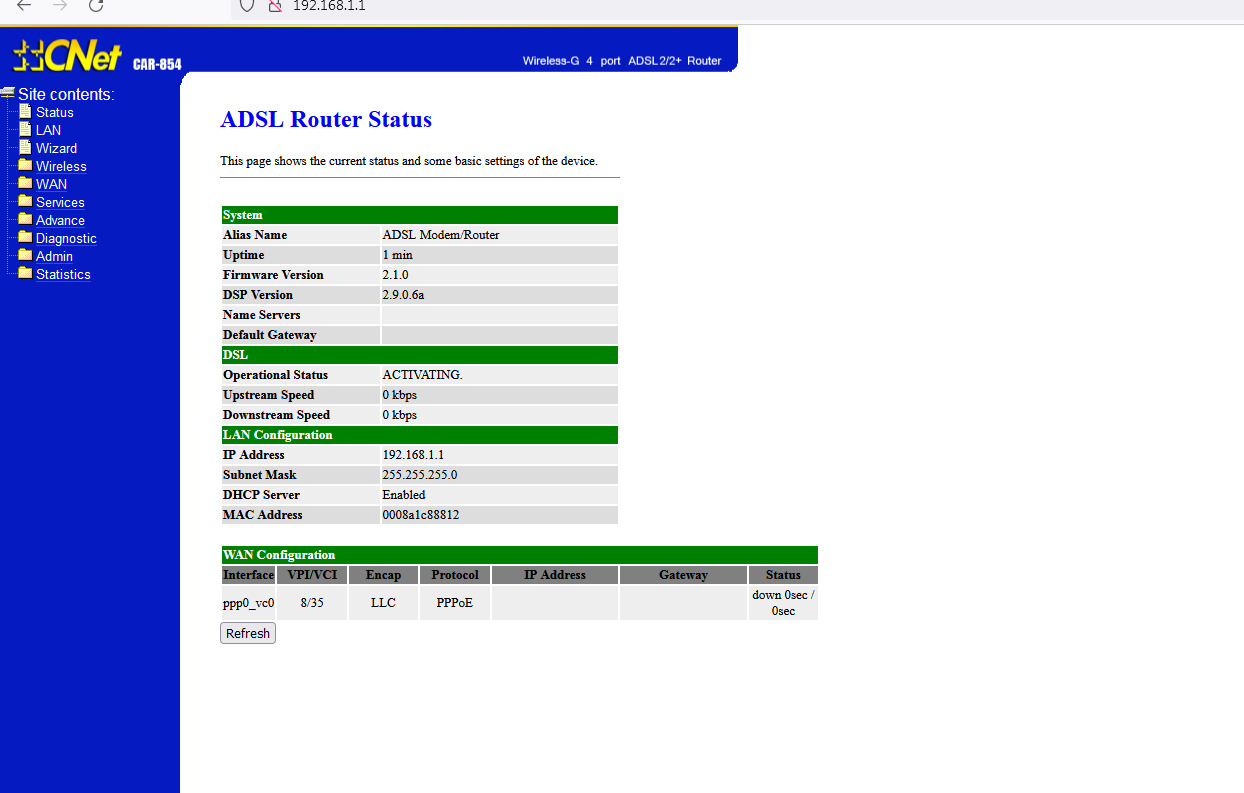Expand the Advance folder in site tree
The image size is (1244, 793).
point(25,219)
